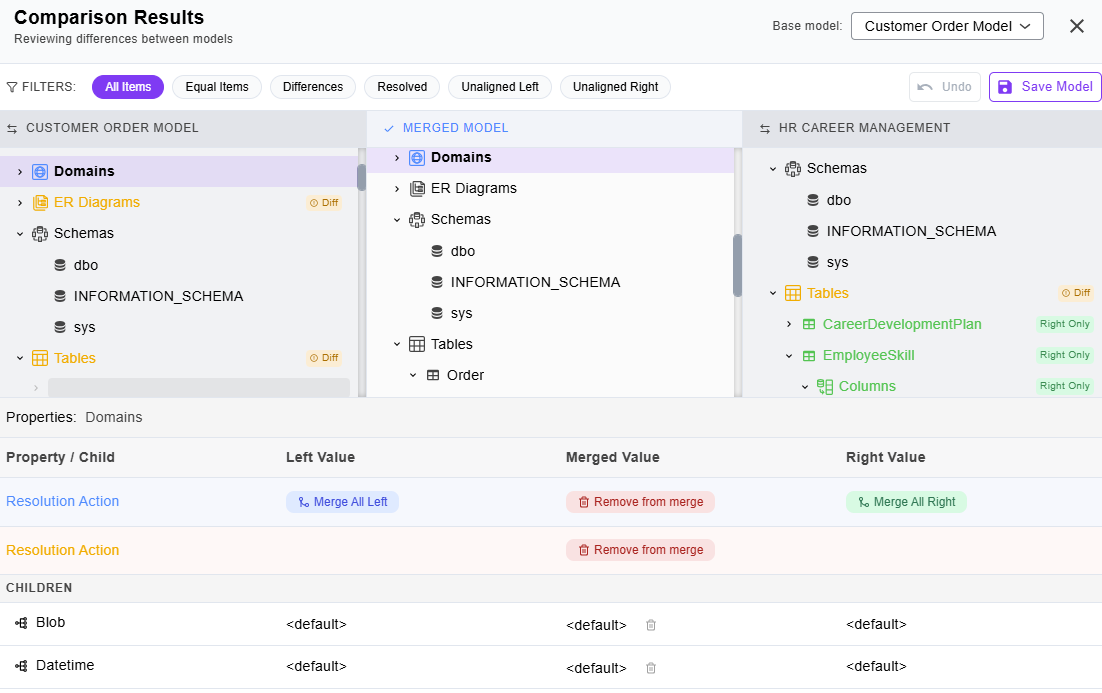The width and height of the screenshot is (1102, 693).
Task: Click the Merged Model panel scrollbar thumb
Action: [737, 265]
